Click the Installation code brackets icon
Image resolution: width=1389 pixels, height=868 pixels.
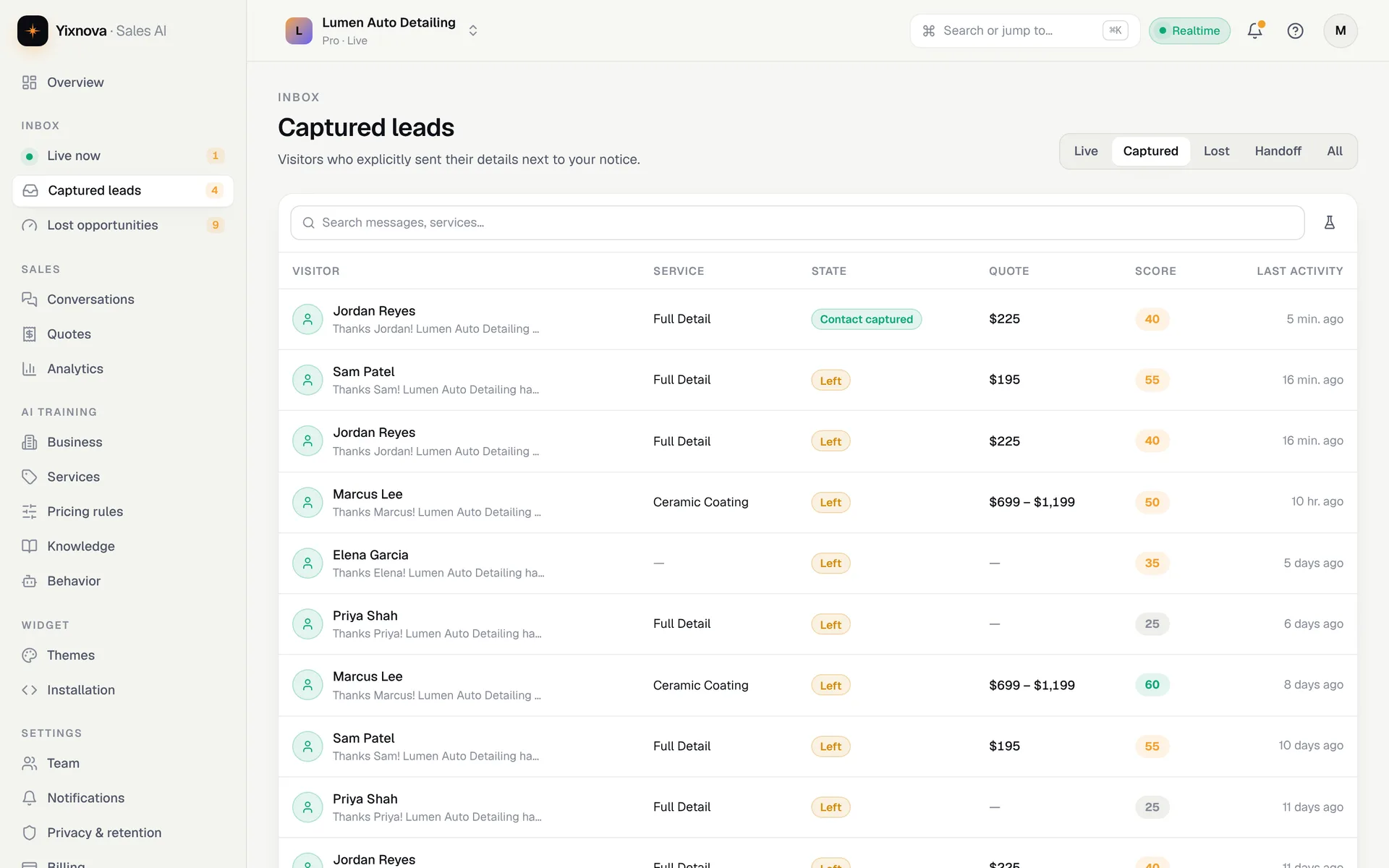pyautogui.click(x=29, y=690)
